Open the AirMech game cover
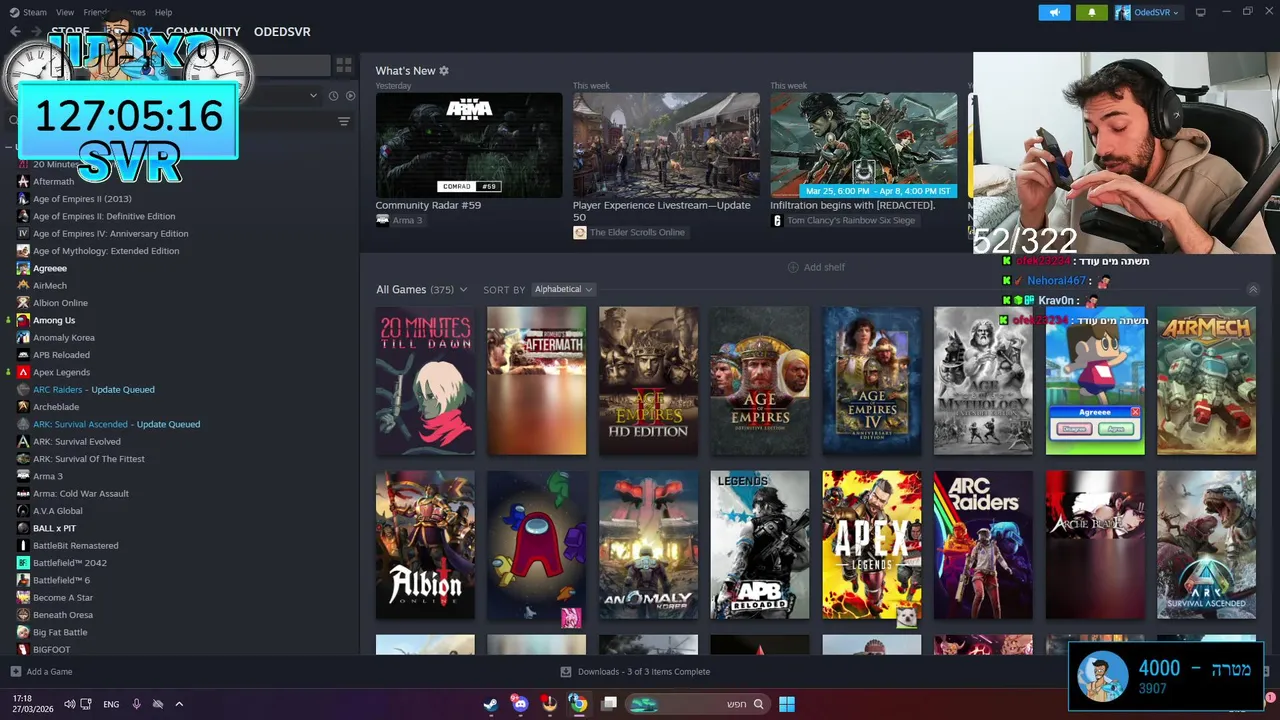 [x=1206, y=381]
